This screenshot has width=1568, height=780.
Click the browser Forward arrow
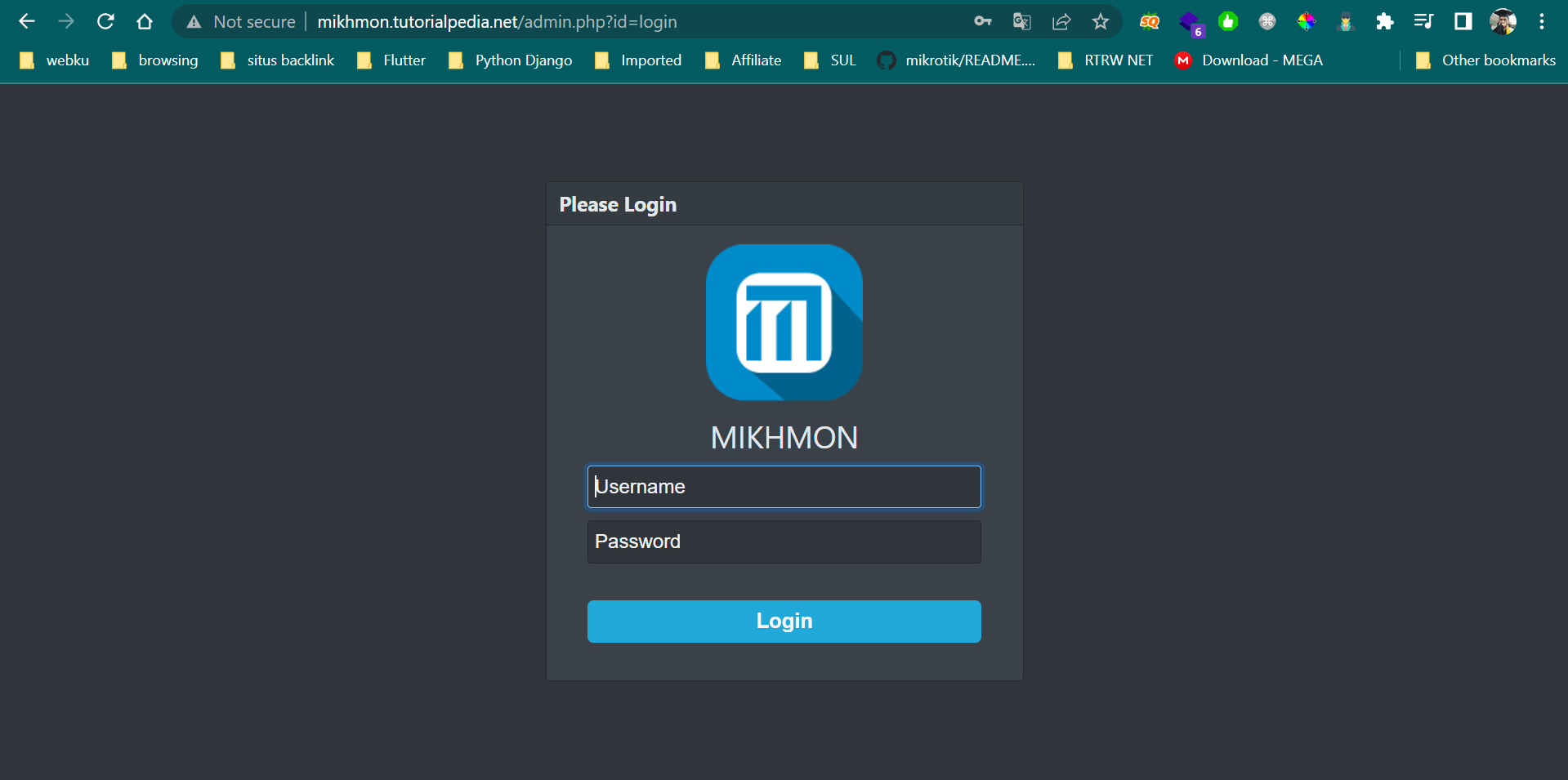tap(66, 21)
